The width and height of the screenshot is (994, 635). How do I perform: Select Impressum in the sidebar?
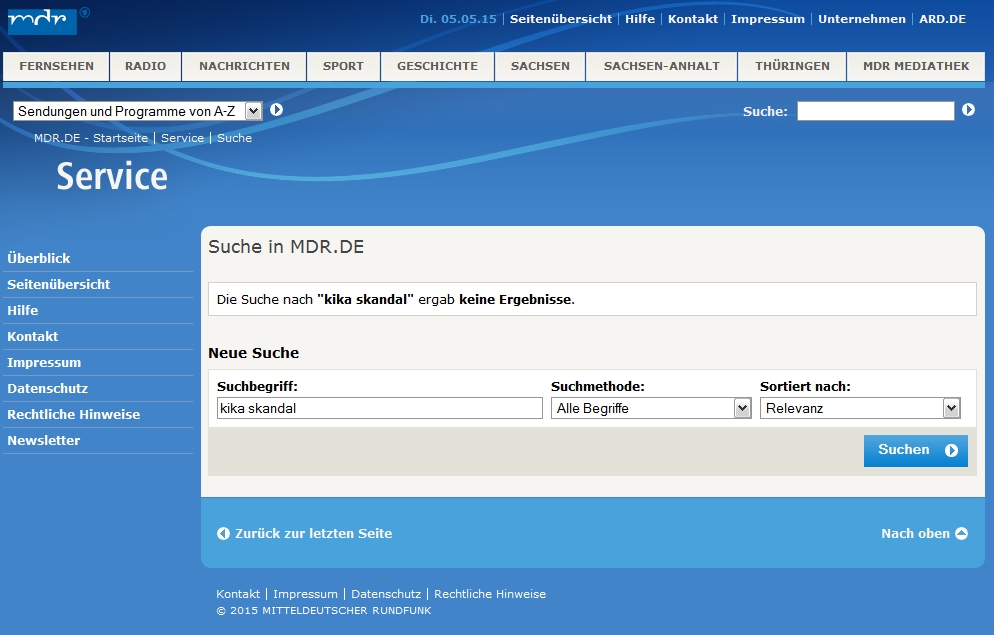pyautogui.click(x=44, y=362)
